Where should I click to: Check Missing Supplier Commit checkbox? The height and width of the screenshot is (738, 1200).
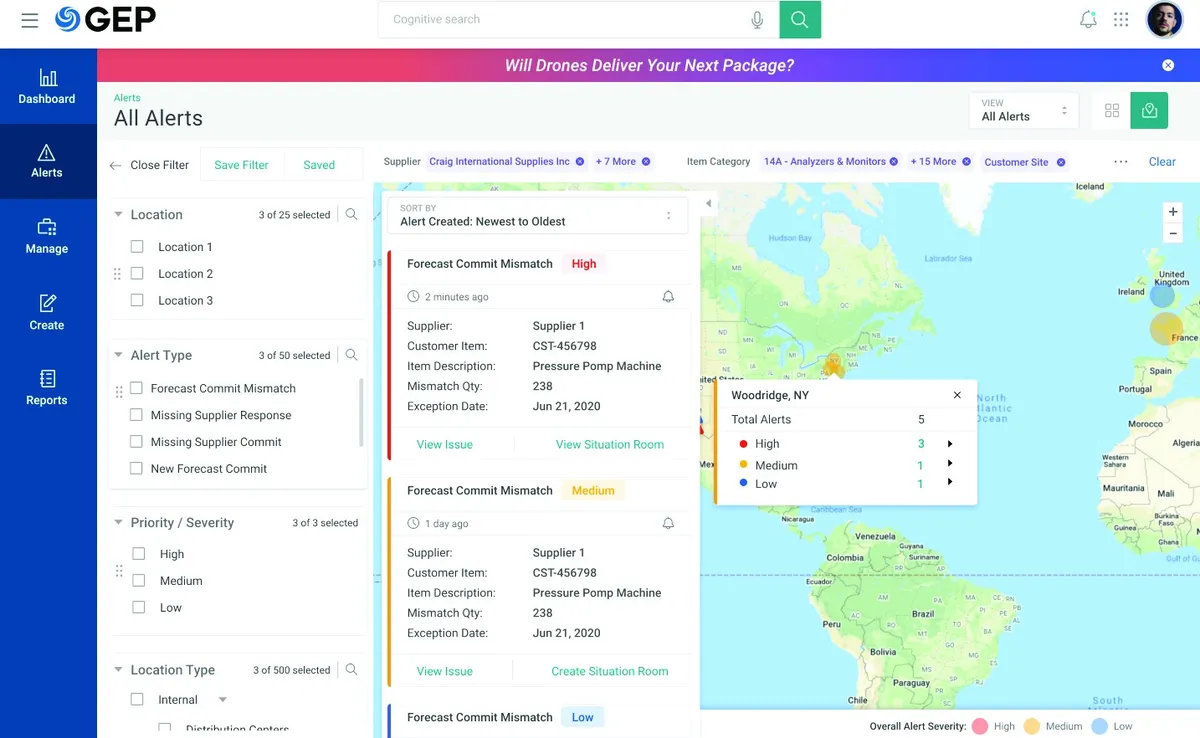point(136,442)
